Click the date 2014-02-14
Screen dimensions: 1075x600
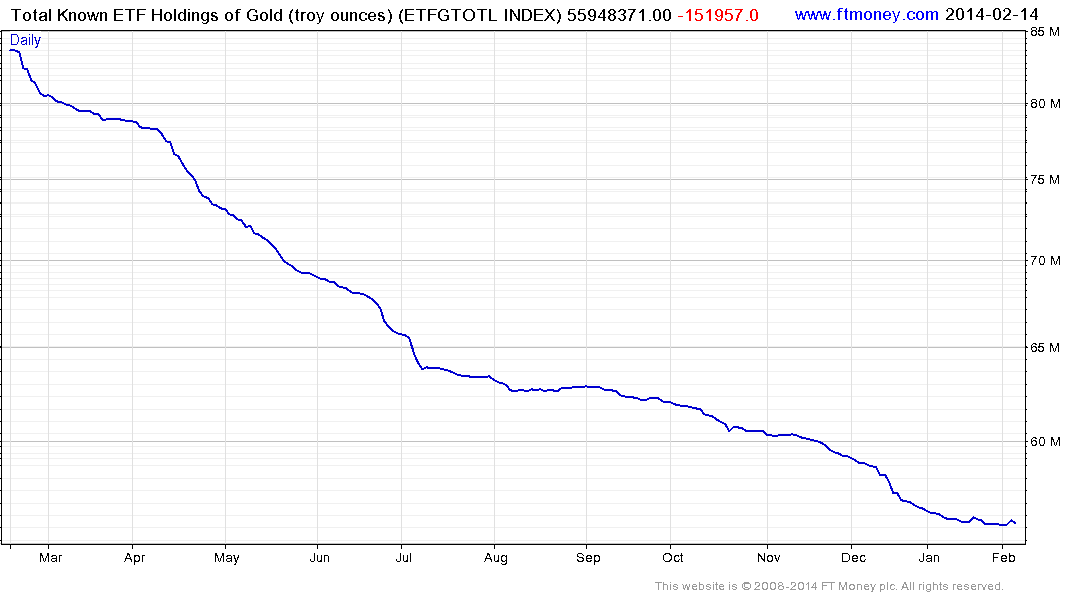click(x=991, y=14)
